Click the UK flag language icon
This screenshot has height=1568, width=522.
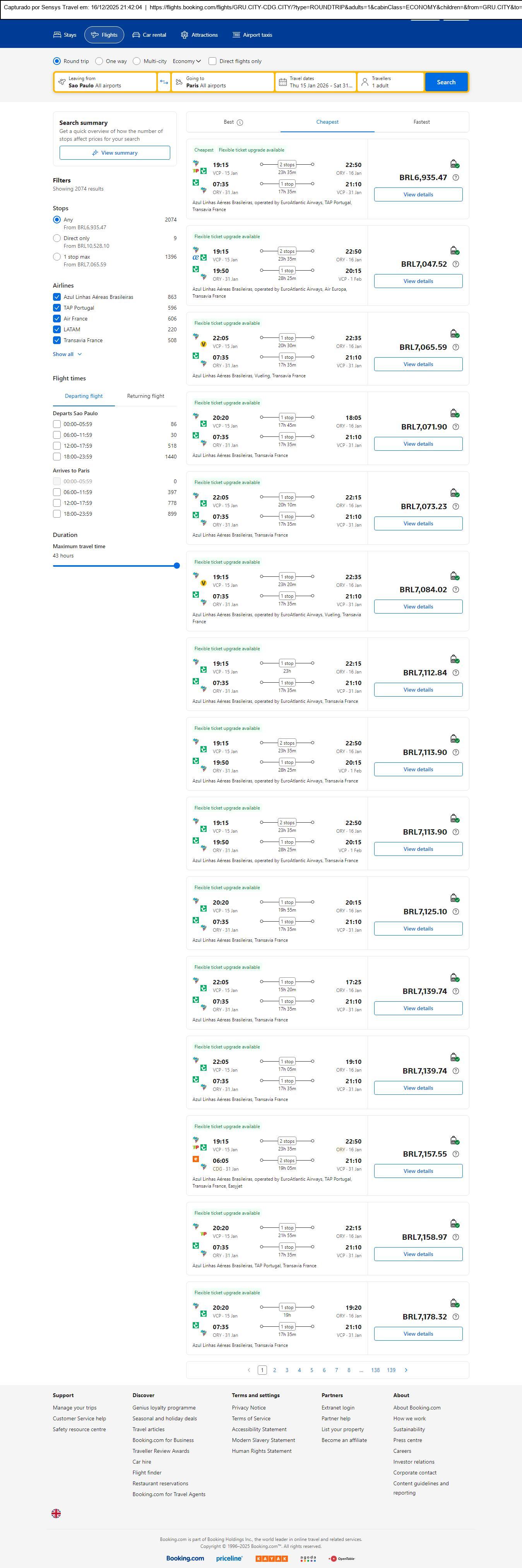click(x=56, y=1513)
